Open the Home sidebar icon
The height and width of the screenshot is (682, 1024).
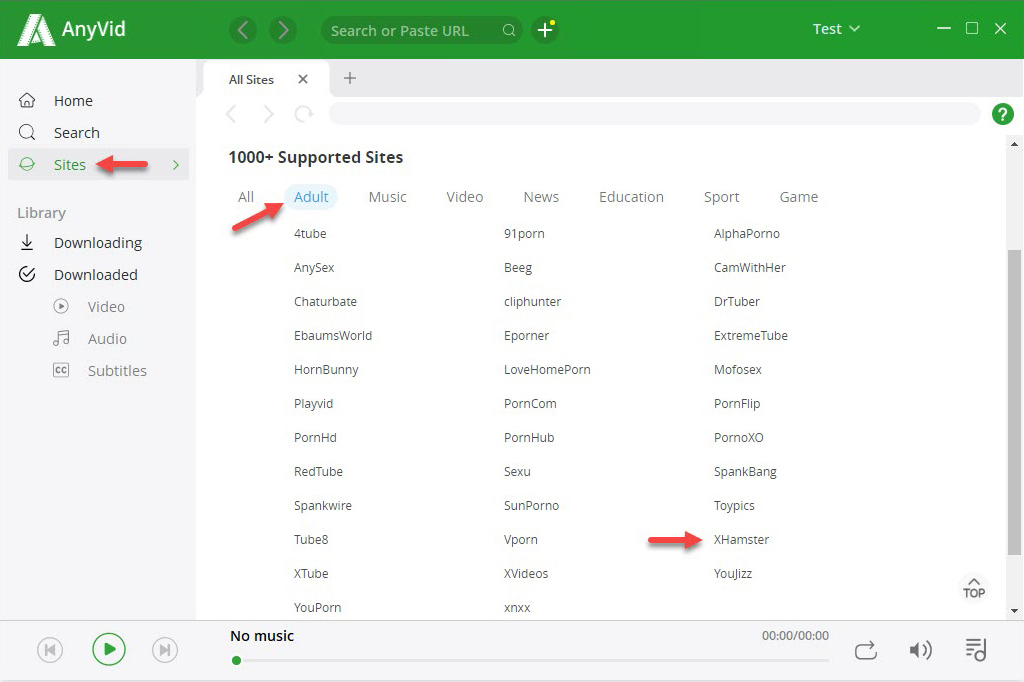[x=27, y=101]
